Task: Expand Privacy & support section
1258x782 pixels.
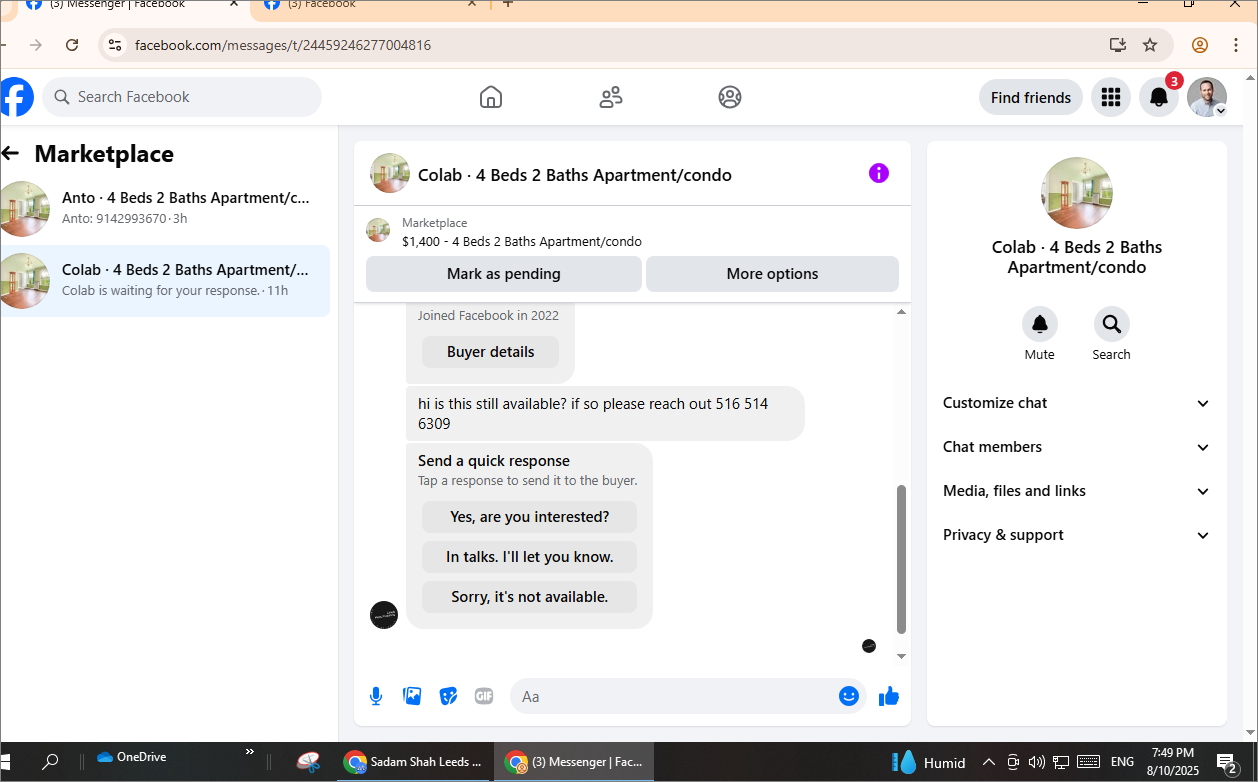Action: 1076,535
